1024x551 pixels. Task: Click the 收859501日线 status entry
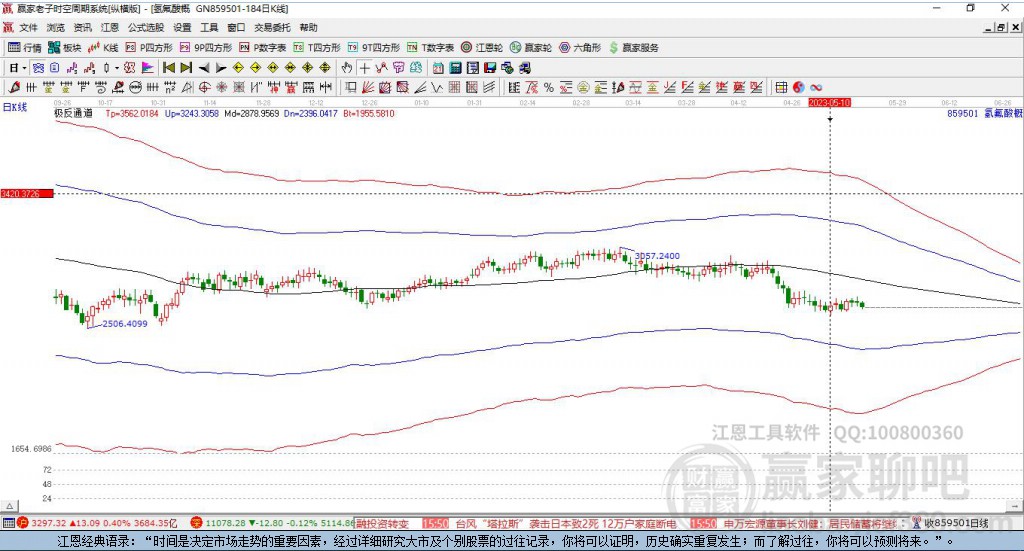(x=957, y=524)
